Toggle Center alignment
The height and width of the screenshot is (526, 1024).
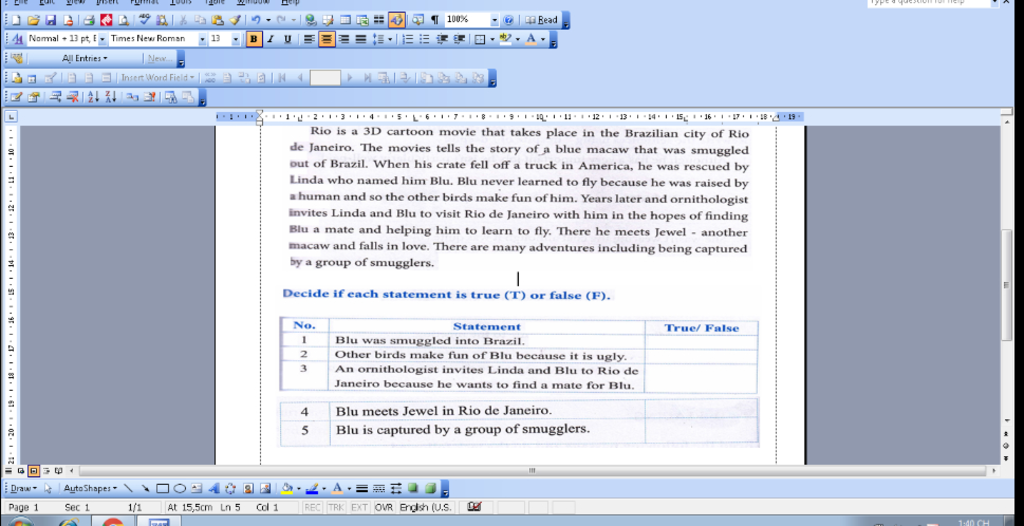point(327,39)
